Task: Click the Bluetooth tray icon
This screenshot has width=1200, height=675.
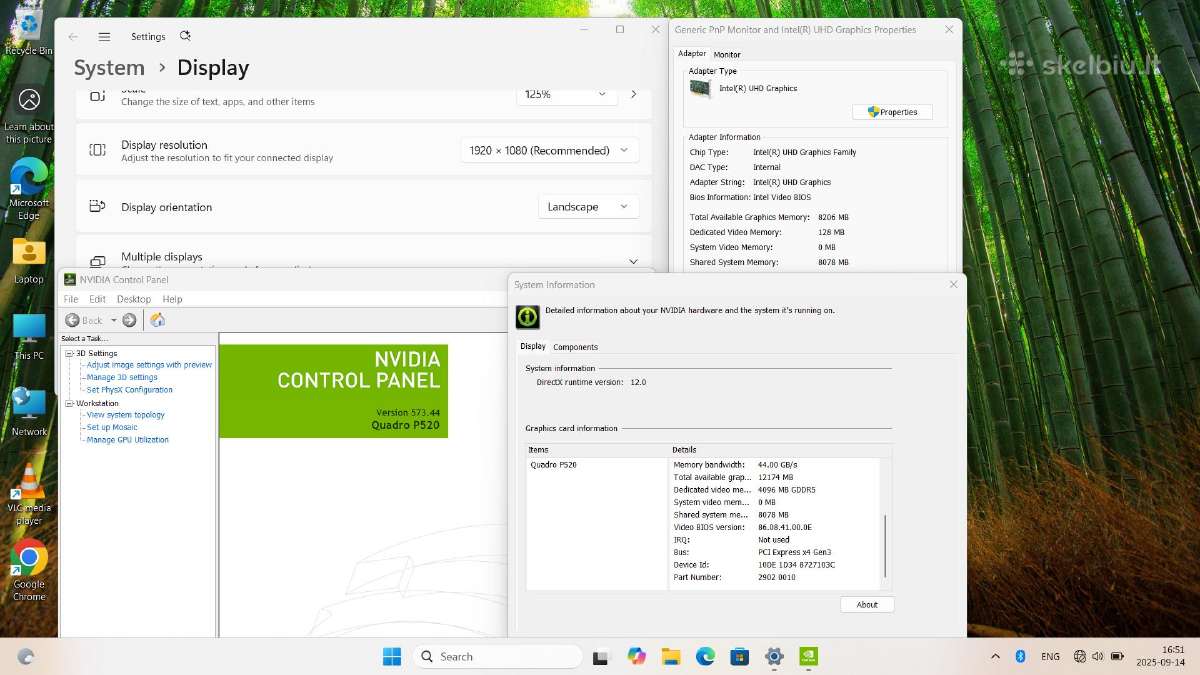Action: click(1021, 656)
